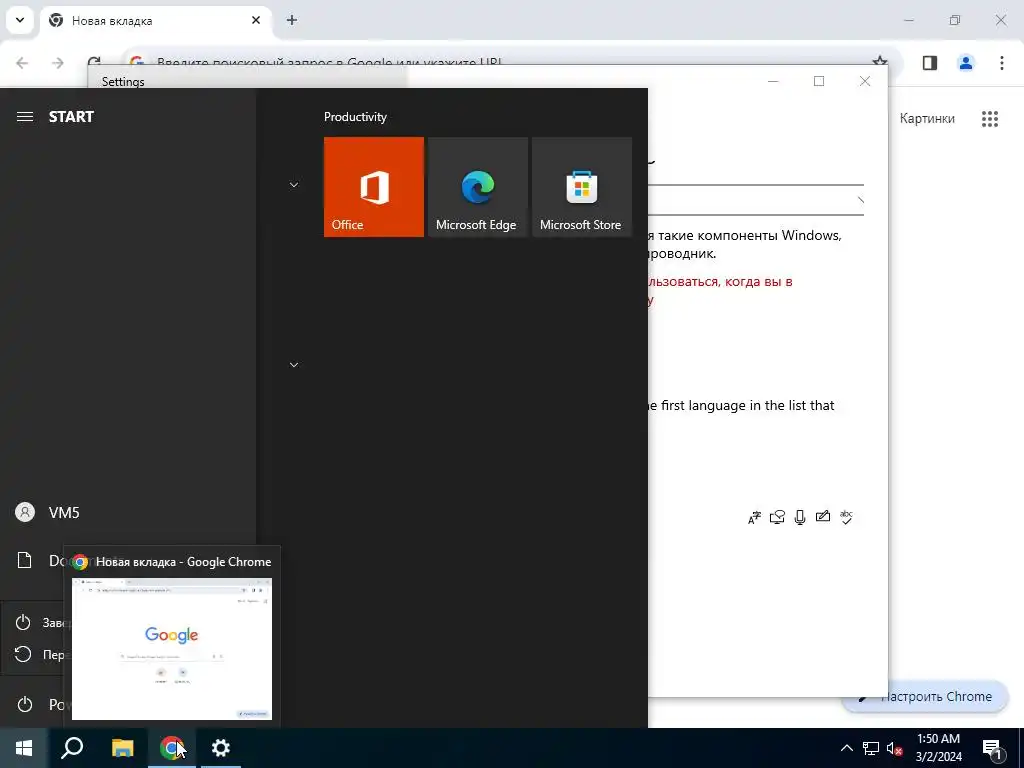Click the Chrome icon on the taskbar
This screenshot has height=768, width=1024.
pos(172,748)
